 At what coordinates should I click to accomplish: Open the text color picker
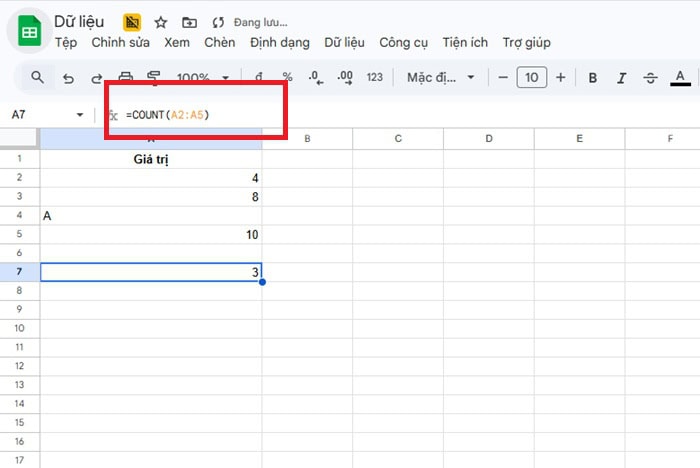[x=681, y=78]
